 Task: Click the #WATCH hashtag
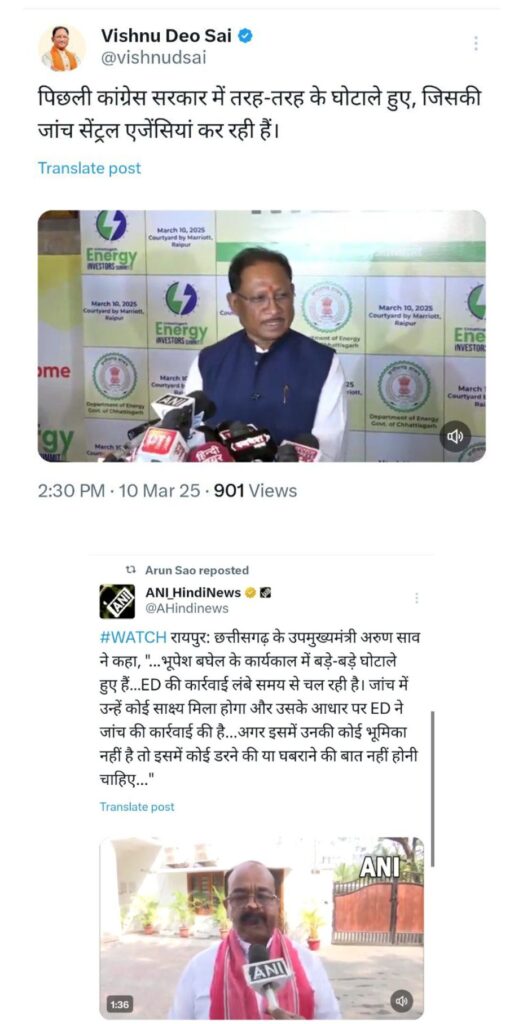tap(134, 637)
